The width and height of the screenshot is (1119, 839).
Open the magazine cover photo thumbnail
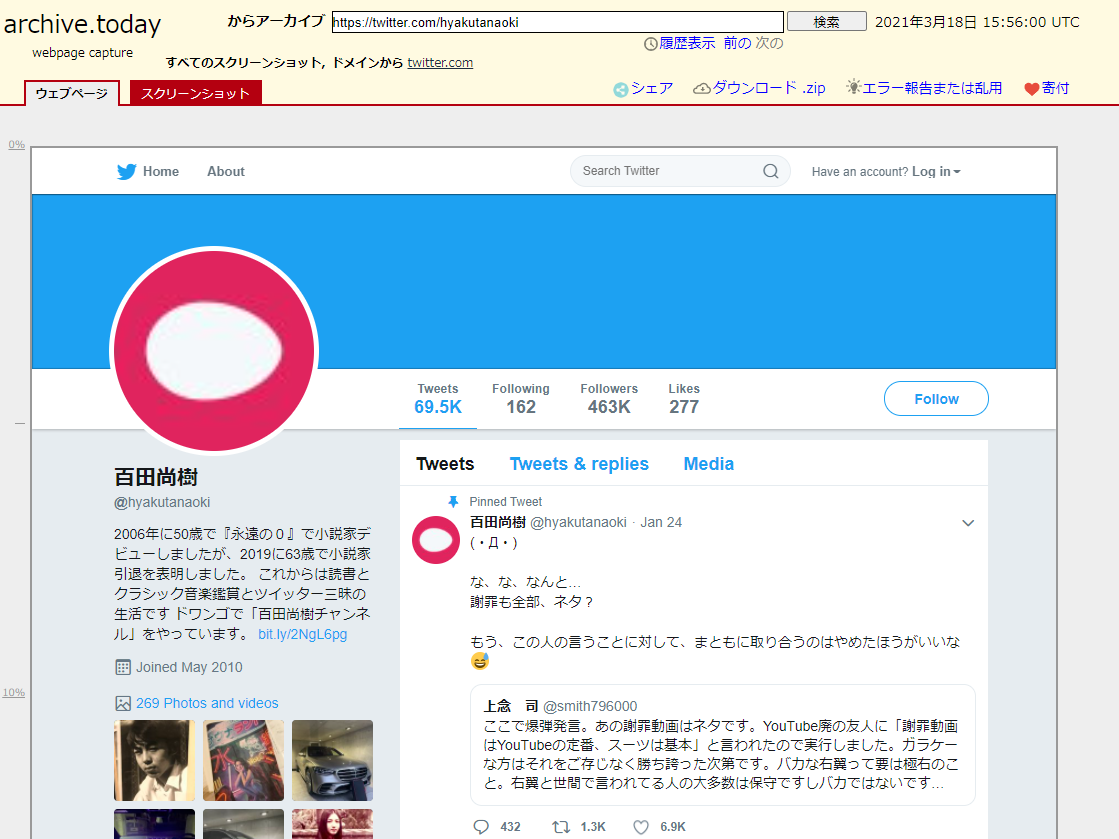coord(243,761)
